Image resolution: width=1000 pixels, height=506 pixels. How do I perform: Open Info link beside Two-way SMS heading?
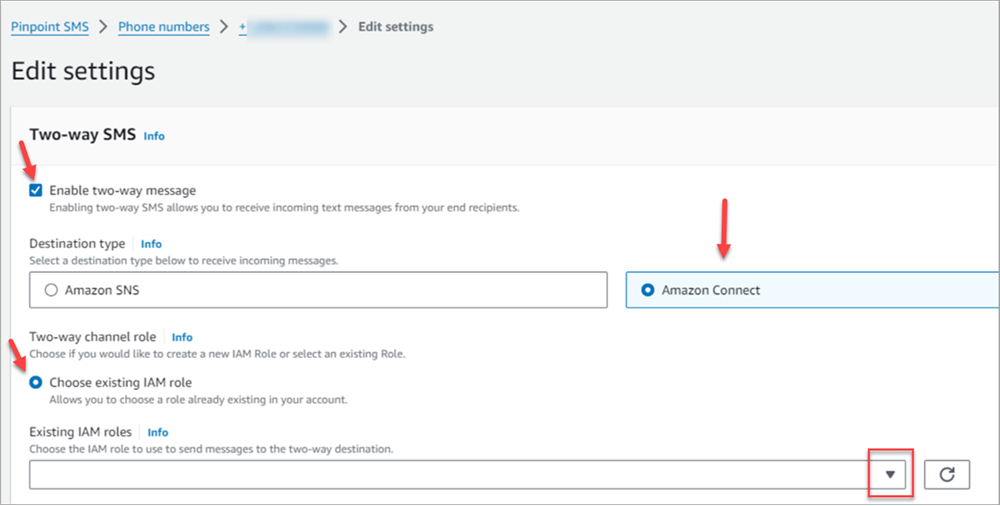tap(154, 135)
